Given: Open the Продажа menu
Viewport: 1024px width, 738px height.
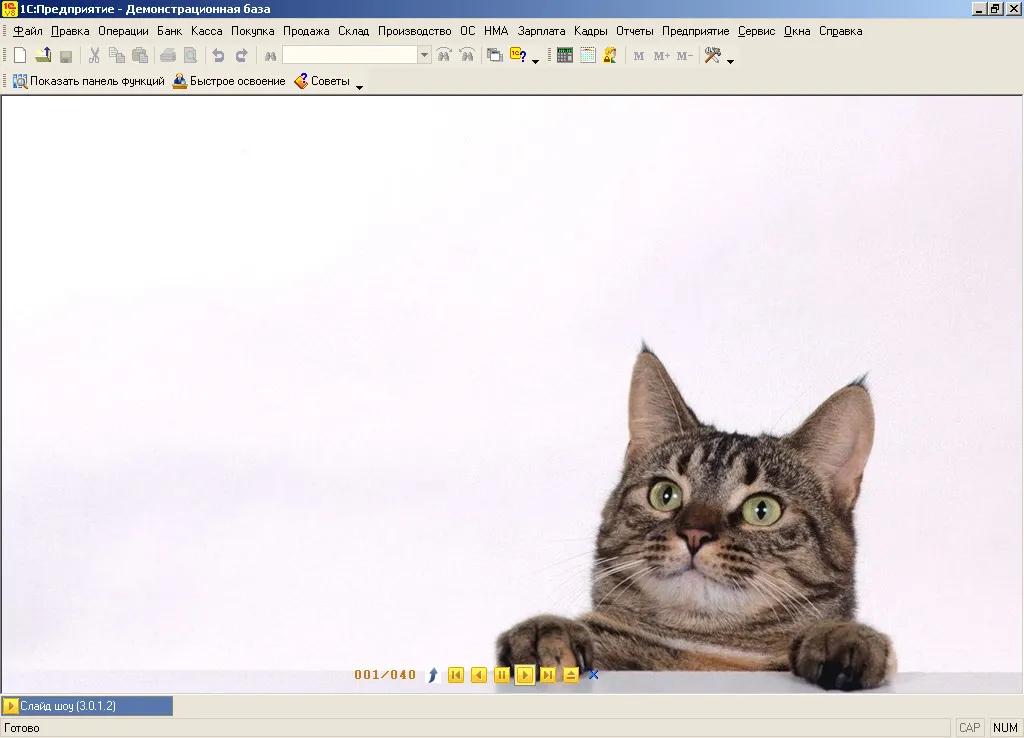Looking at the screenshot, I should coord(306,31).
